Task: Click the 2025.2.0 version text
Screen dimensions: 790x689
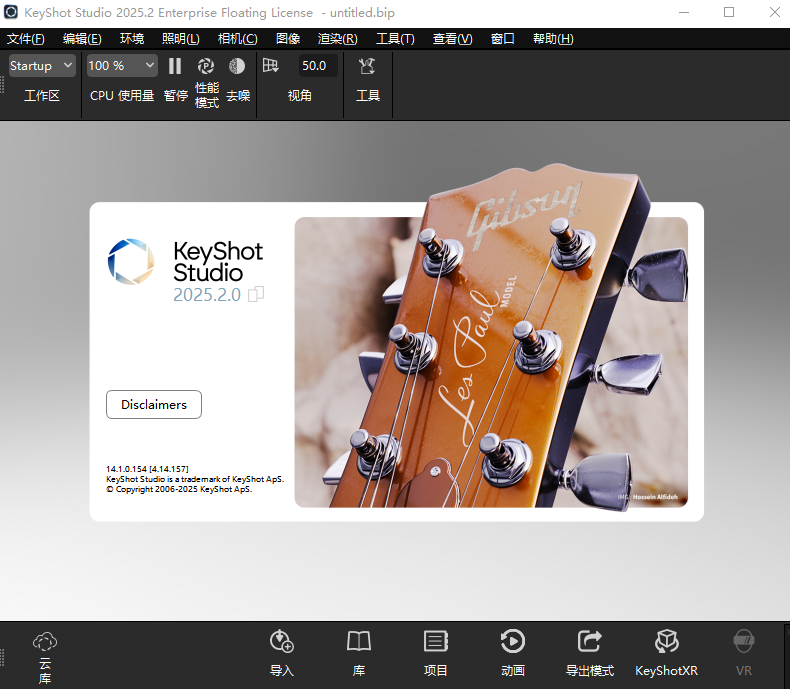Action: [207, 295]
